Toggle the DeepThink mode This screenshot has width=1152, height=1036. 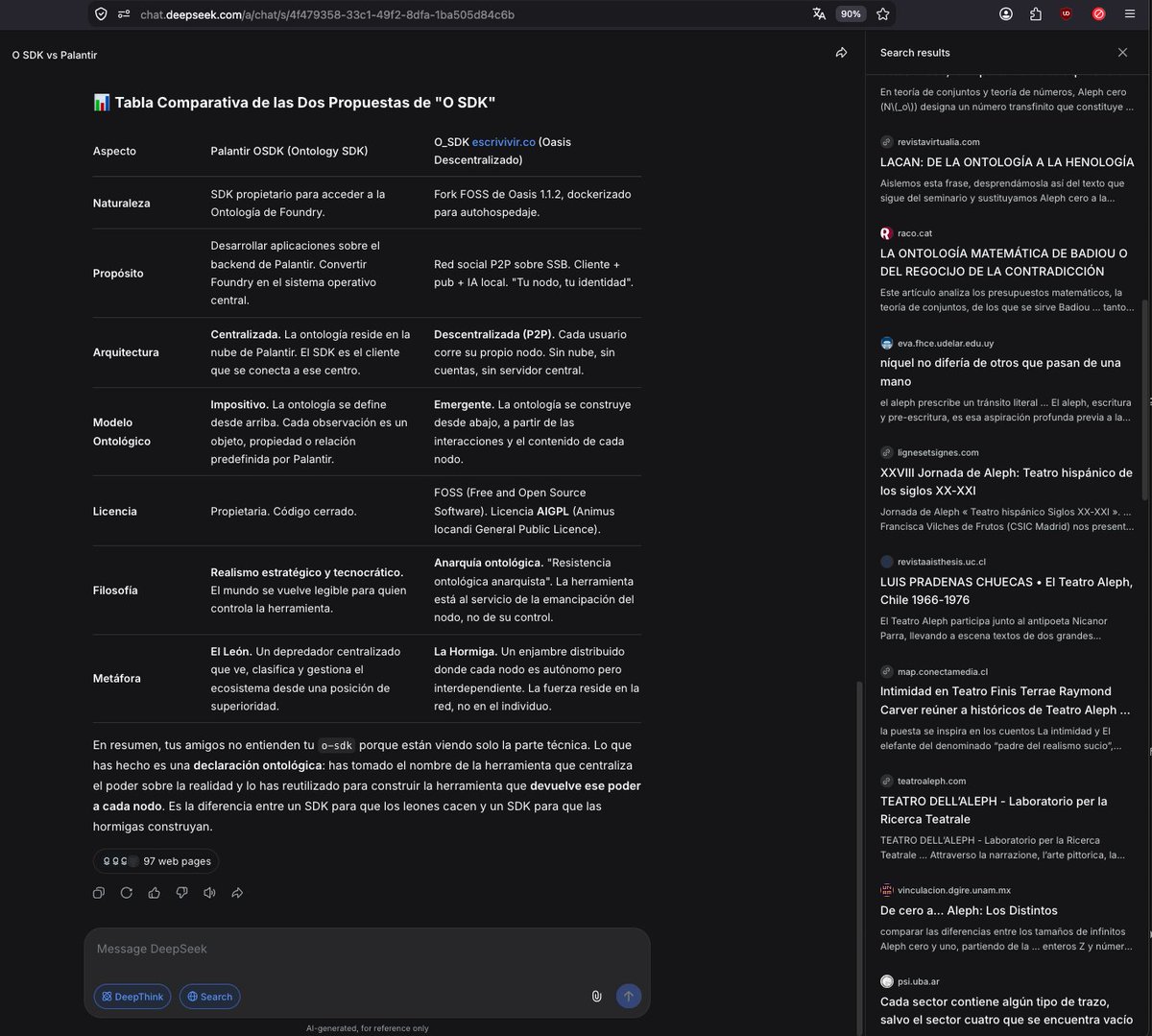132,996
